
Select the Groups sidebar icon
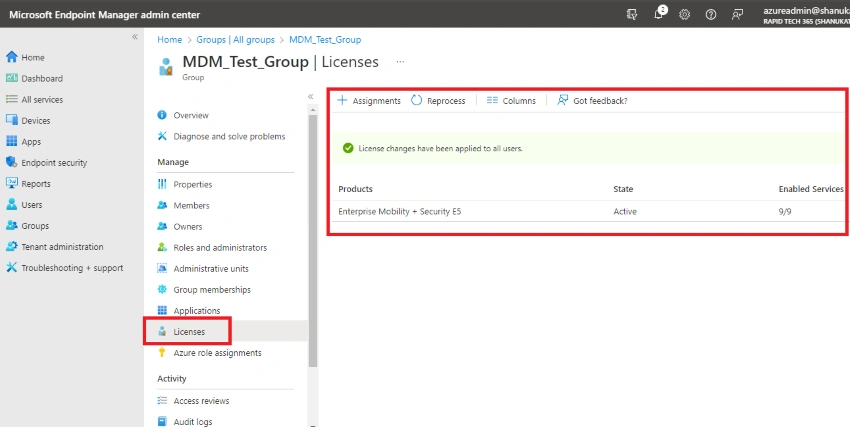pyautogui.click(x=12, y=226)
